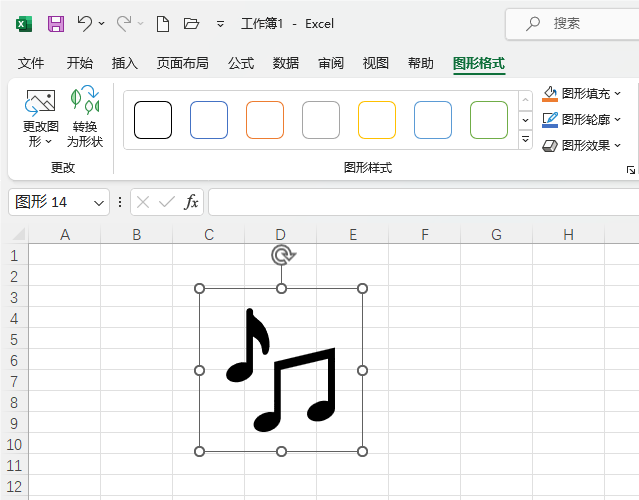Screen dimensions: 639x500
Task: Open the 文件 tab
Action: point(31,63)
